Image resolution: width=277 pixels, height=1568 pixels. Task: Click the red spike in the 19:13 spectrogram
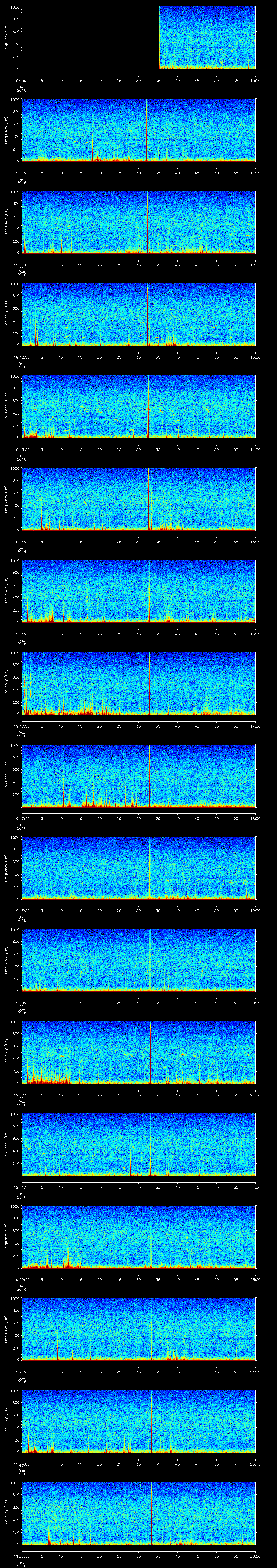pyautogui.click(x=148, y=407)
